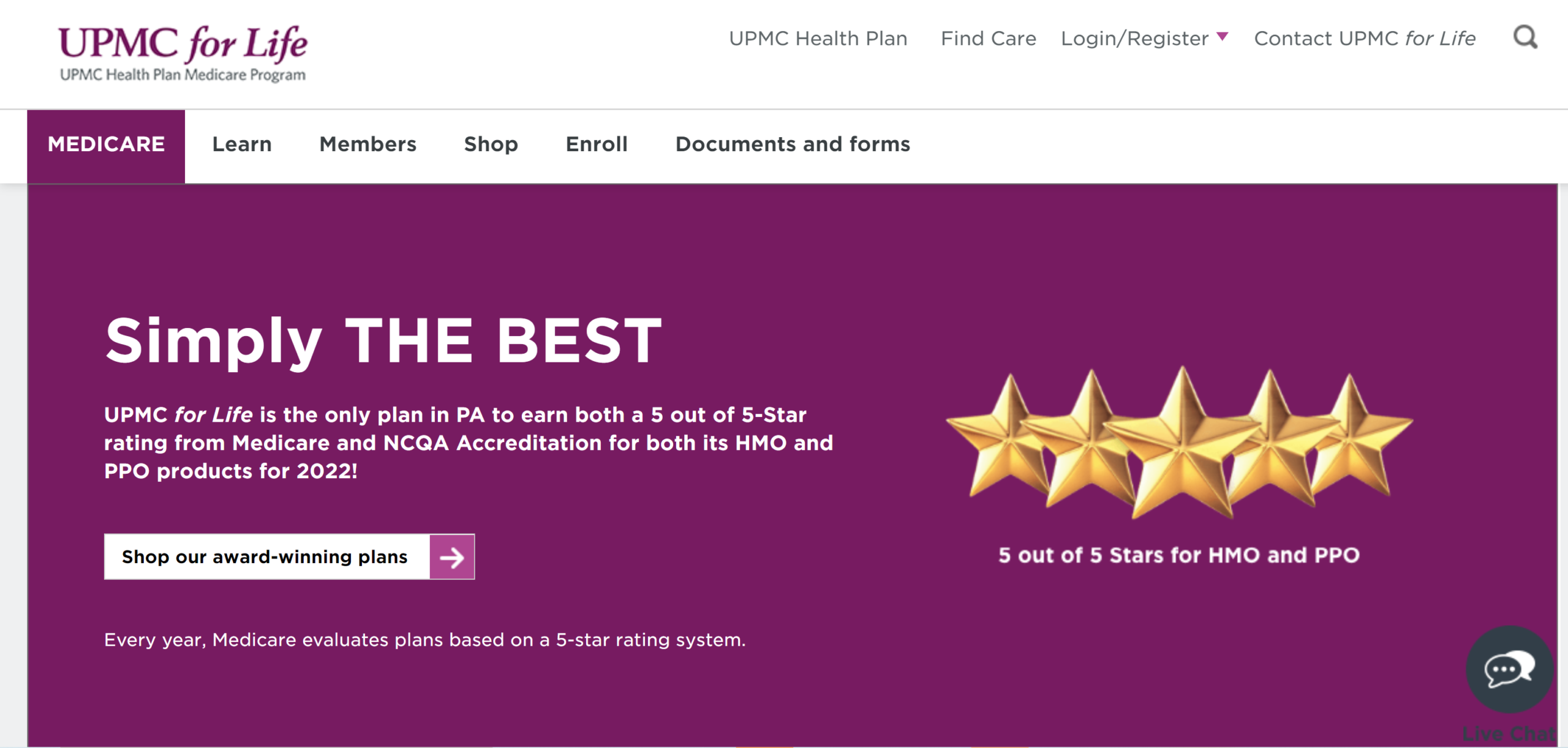
Task: Open the Shop menu
Action: point(491,144)
